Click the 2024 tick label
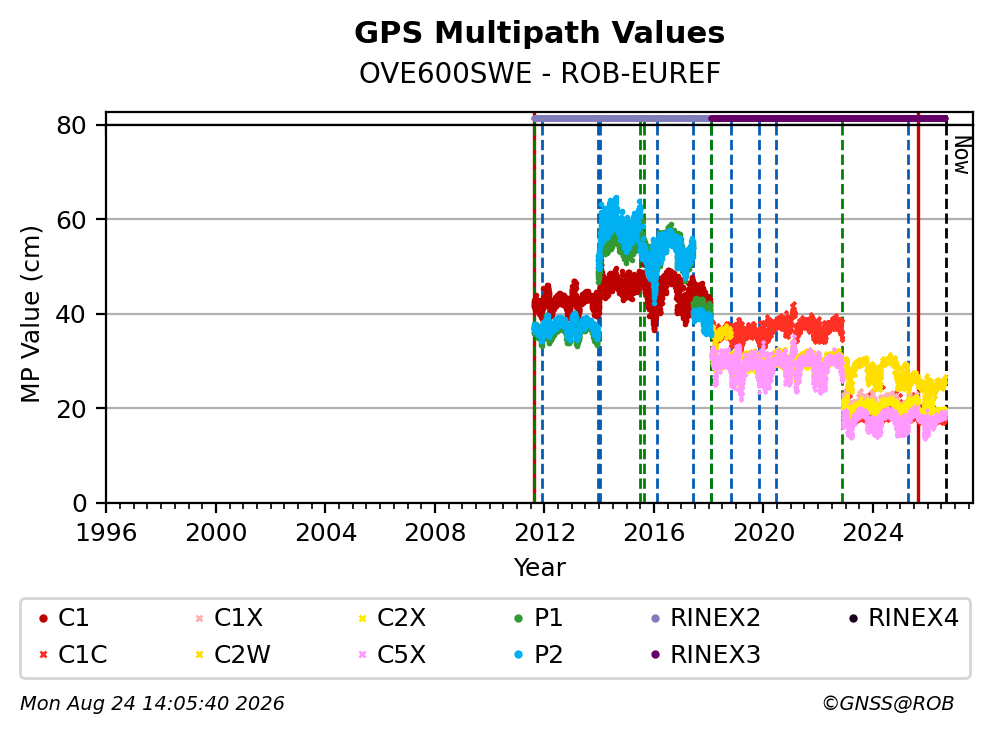The height and width of the screenshot is (734, 992). pyautogui.click(x=873, y=533)
